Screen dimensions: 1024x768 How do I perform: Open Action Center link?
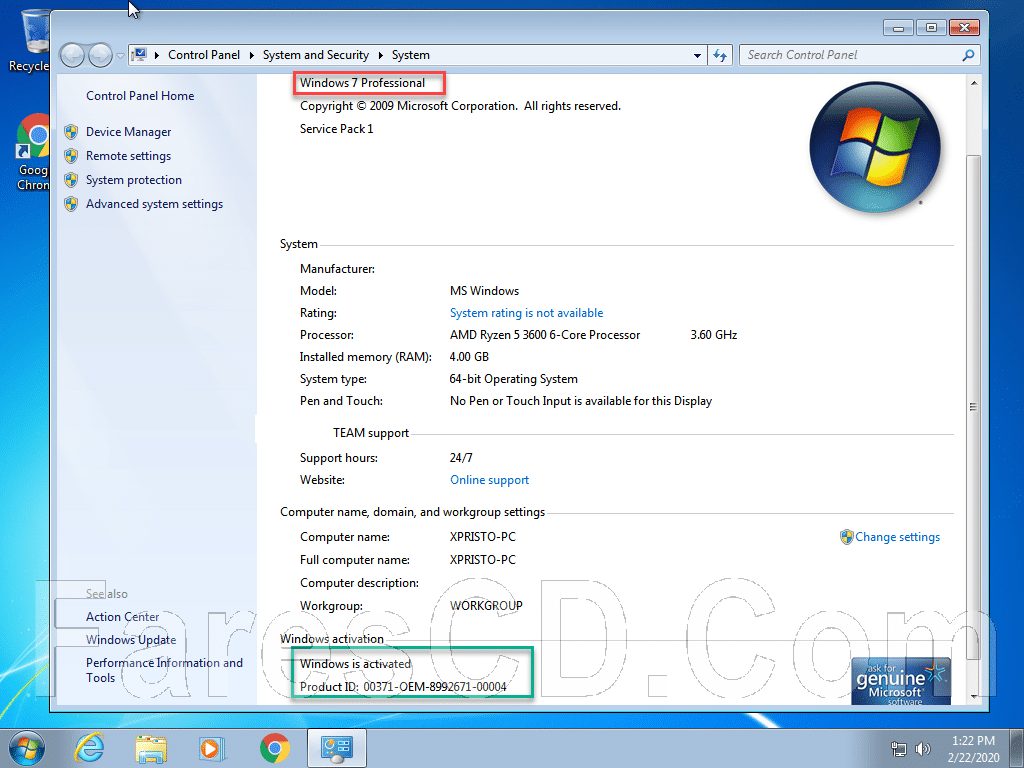click(122, 617)
